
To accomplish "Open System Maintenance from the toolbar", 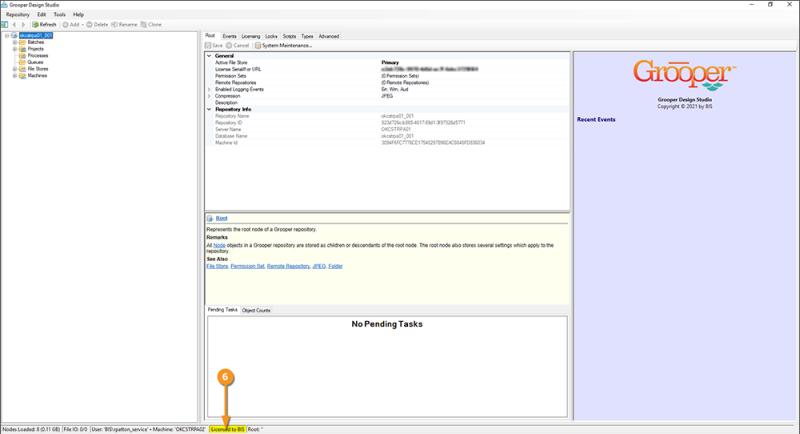I will 283,45.
